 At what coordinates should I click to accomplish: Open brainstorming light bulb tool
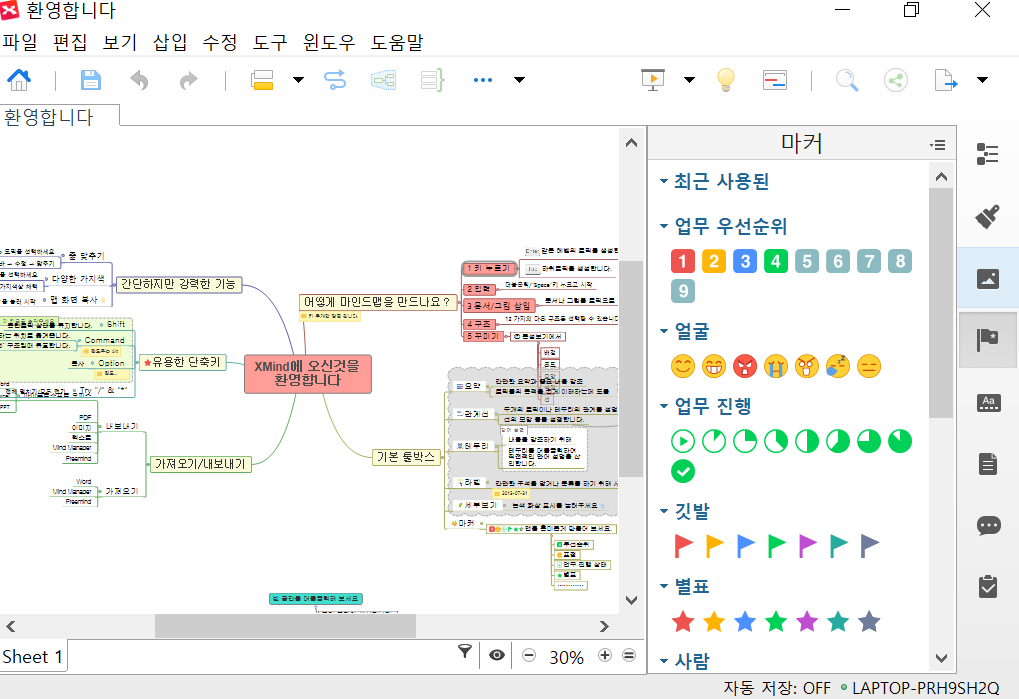(x=725, y=80)
